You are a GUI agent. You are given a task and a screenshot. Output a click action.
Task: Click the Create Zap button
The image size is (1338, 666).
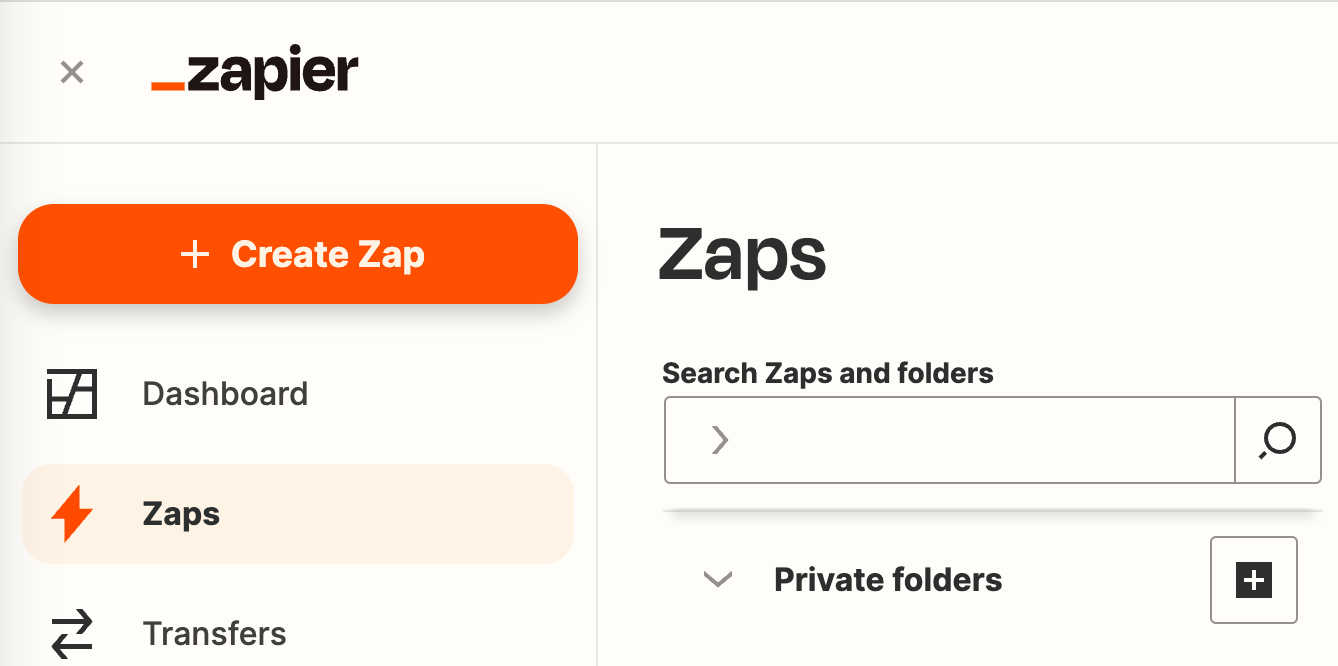pyautogui.click(x=297, y=254)
